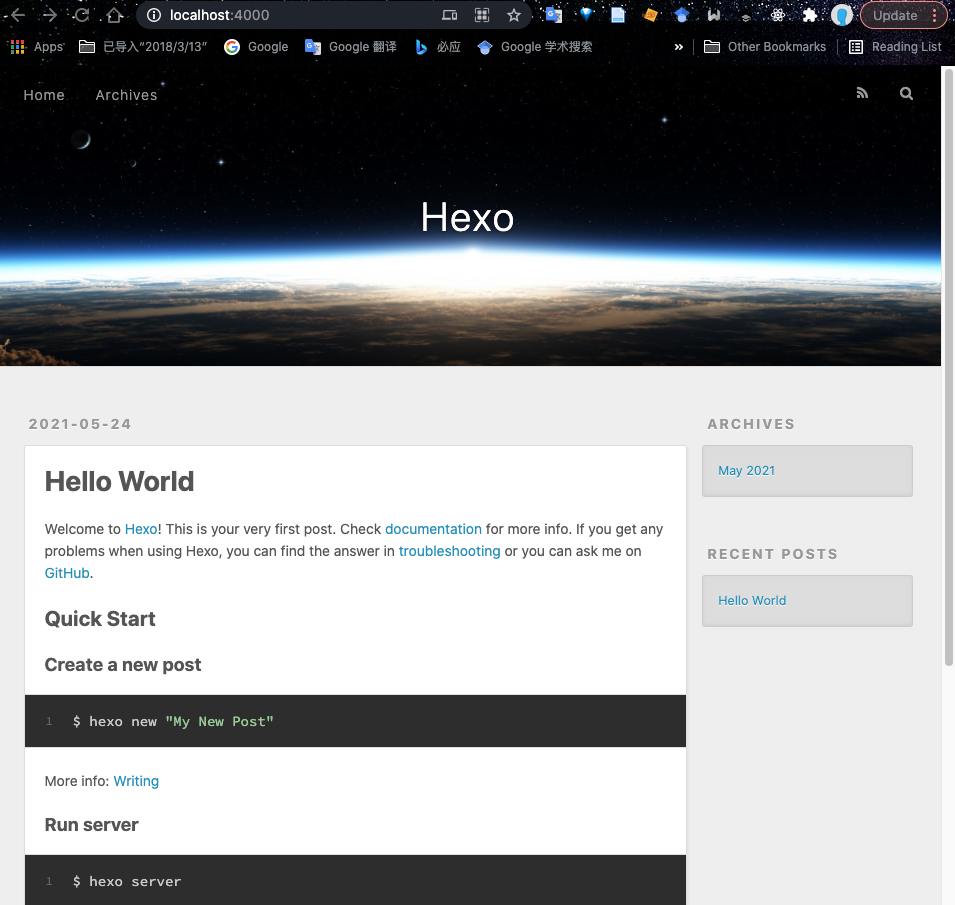
Task: Open the browser home page icon
Action: coord(114,15)
